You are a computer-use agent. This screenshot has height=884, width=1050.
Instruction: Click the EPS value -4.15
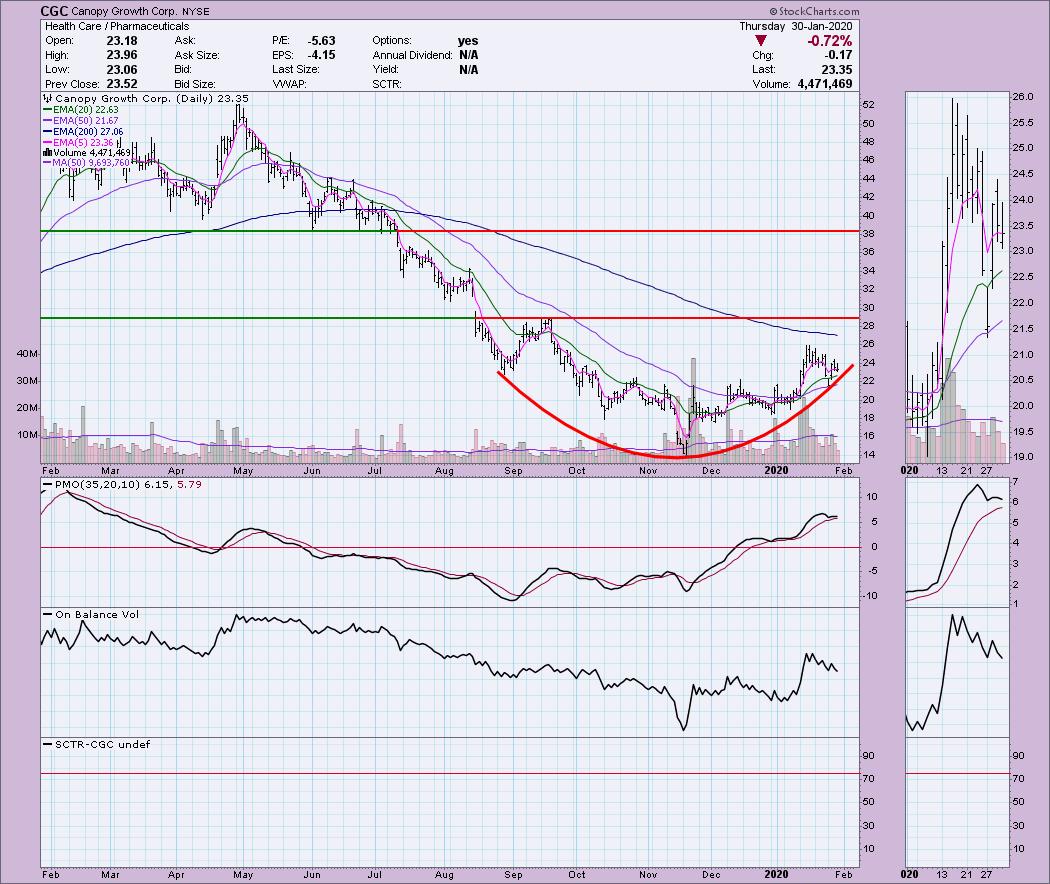pyautogui.click(x=321, y=55)
